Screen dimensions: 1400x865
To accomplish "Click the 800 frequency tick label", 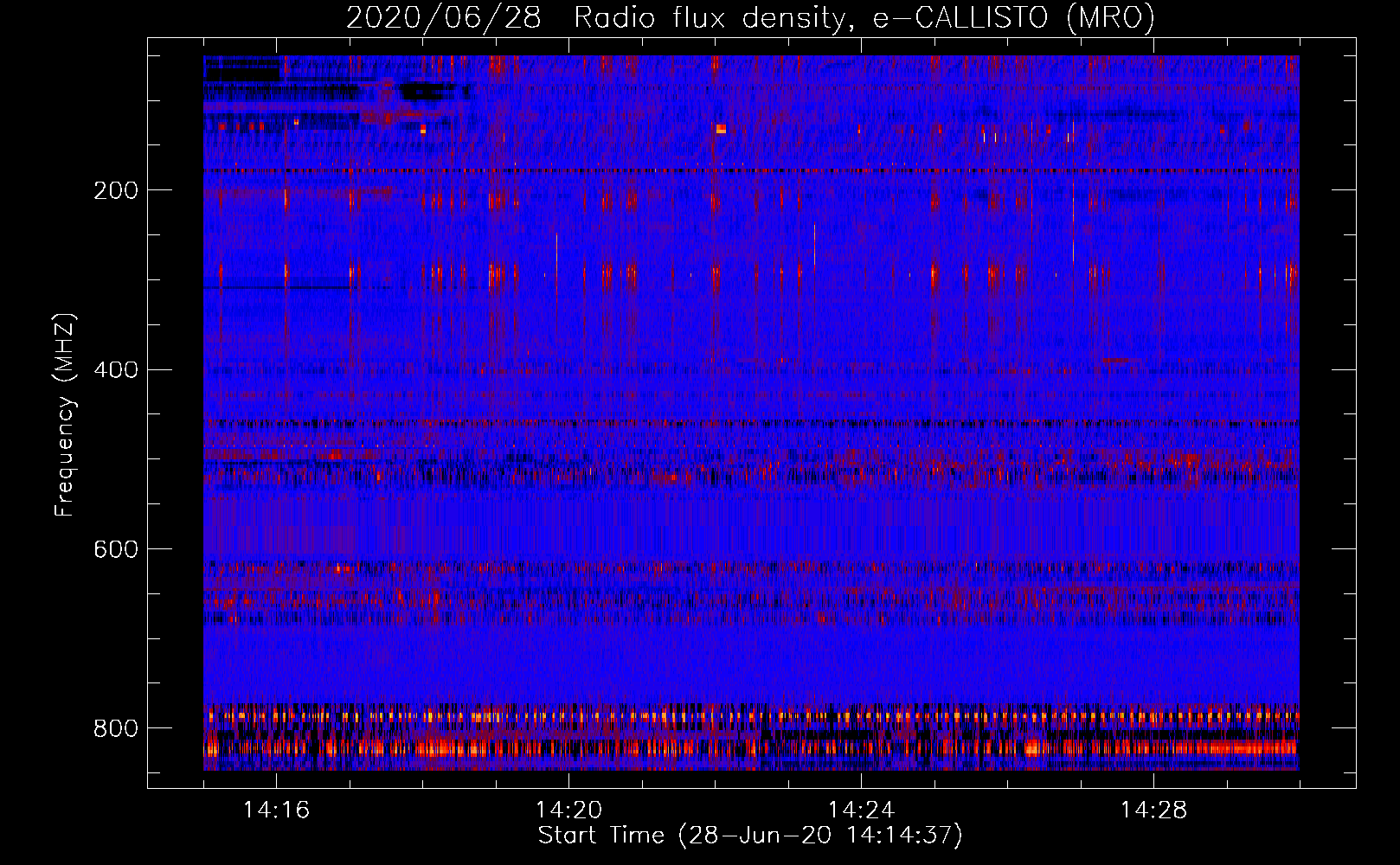I will click(x=116, y=728).
